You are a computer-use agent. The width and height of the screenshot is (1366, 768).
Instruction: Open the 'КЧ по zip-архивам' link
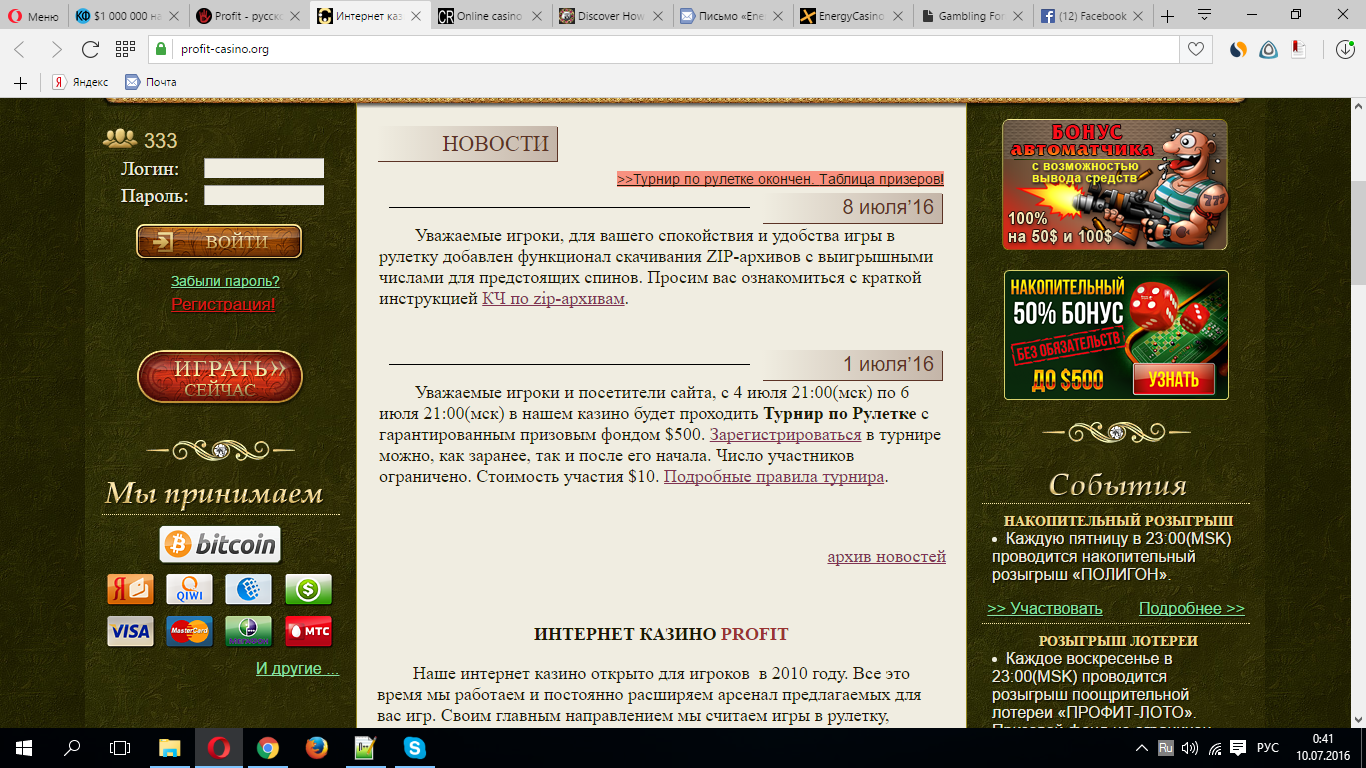pyautogui.click(x=553, y=298)
